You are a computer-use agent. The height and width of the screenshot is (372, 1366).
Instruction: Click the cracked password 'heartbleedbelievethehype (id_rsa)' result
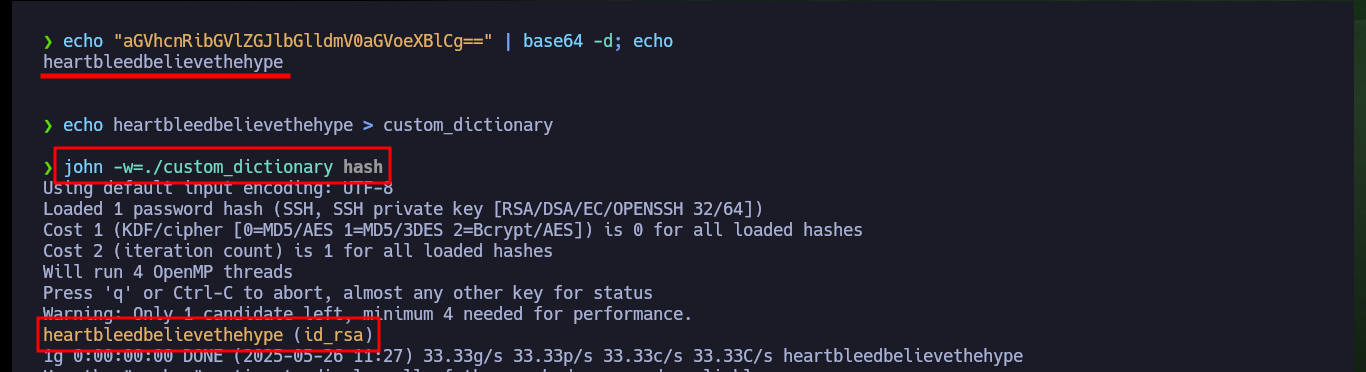coord(208,334)
